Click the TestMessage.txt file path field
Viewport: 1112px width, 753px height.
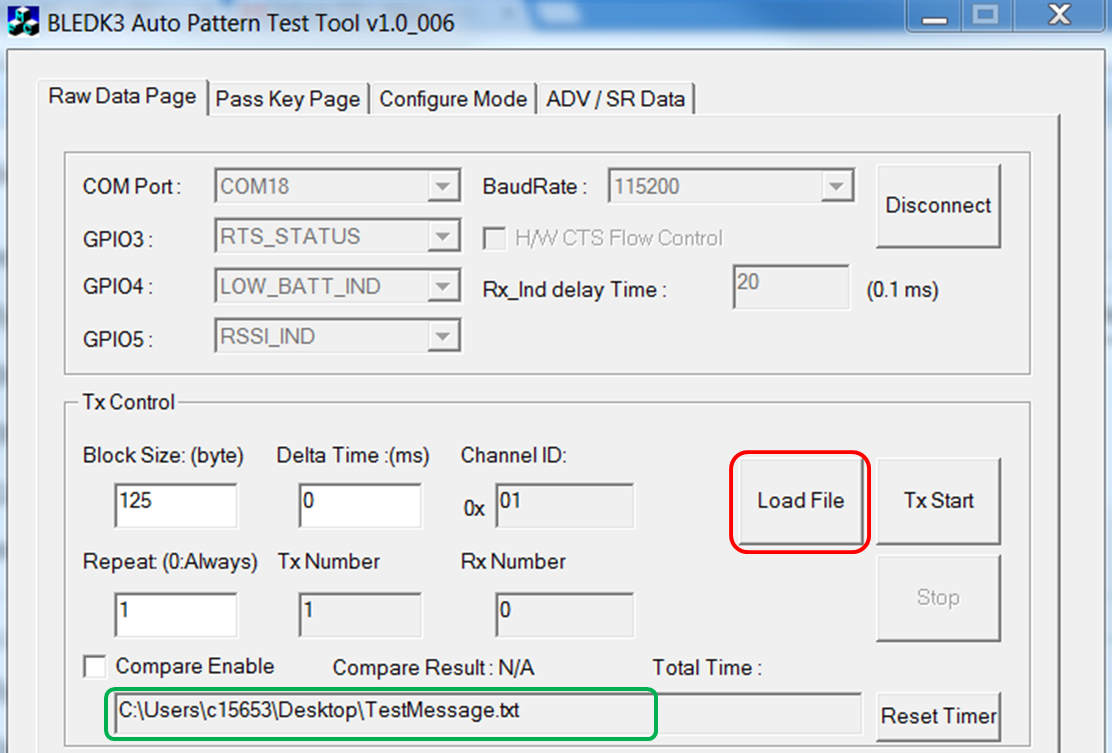[380, 712]
